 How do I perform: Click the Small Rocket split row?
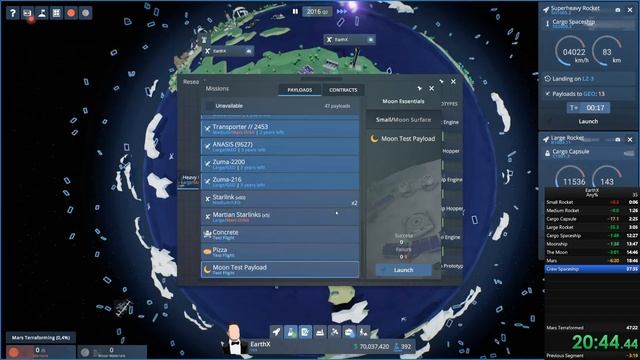tap(591, 202)
